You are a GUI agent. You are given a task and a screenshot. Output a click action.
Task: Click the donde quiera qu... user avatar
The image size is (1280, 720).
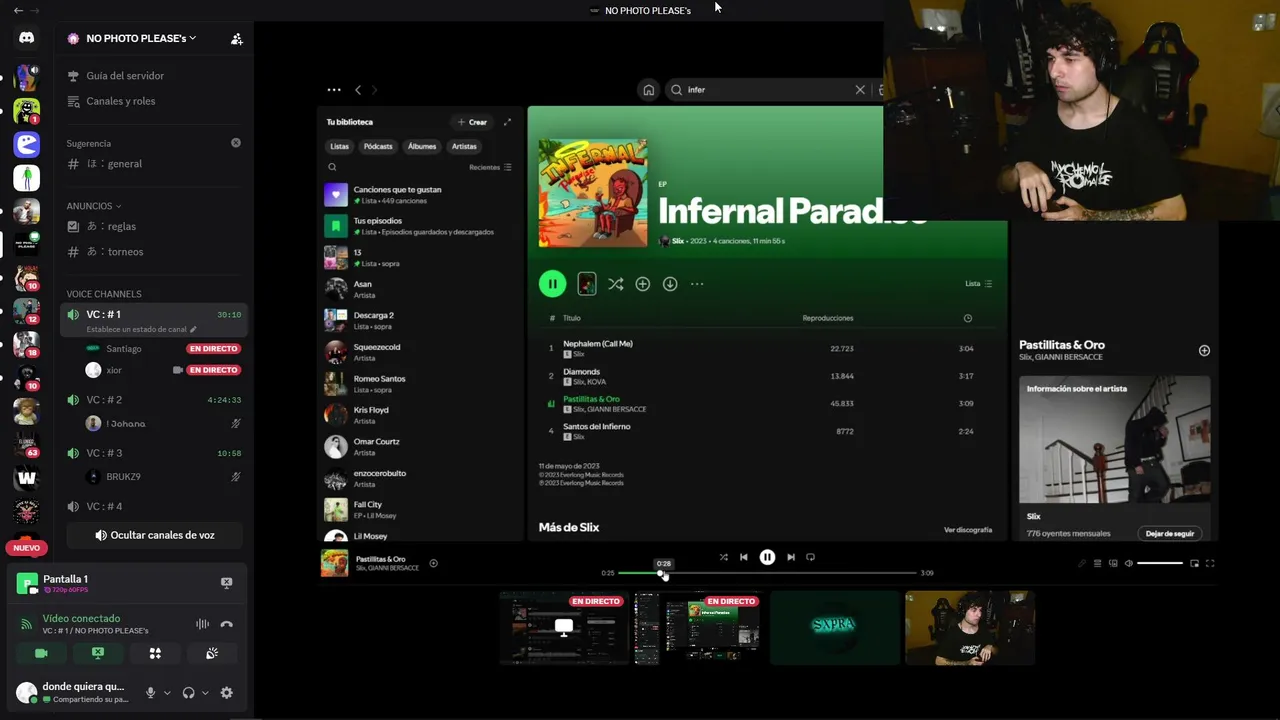[x=26, y=692]
